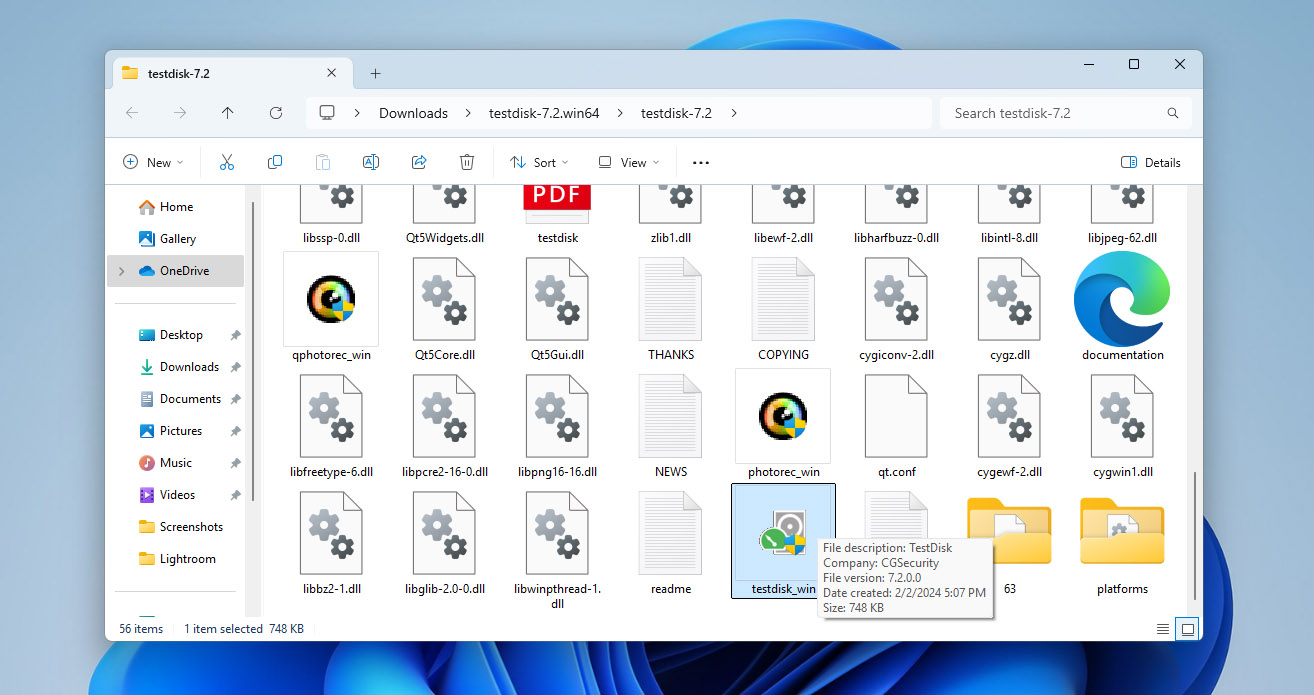
Task: Expand the OneDrive tree node chevron
Action: [122, 270]
